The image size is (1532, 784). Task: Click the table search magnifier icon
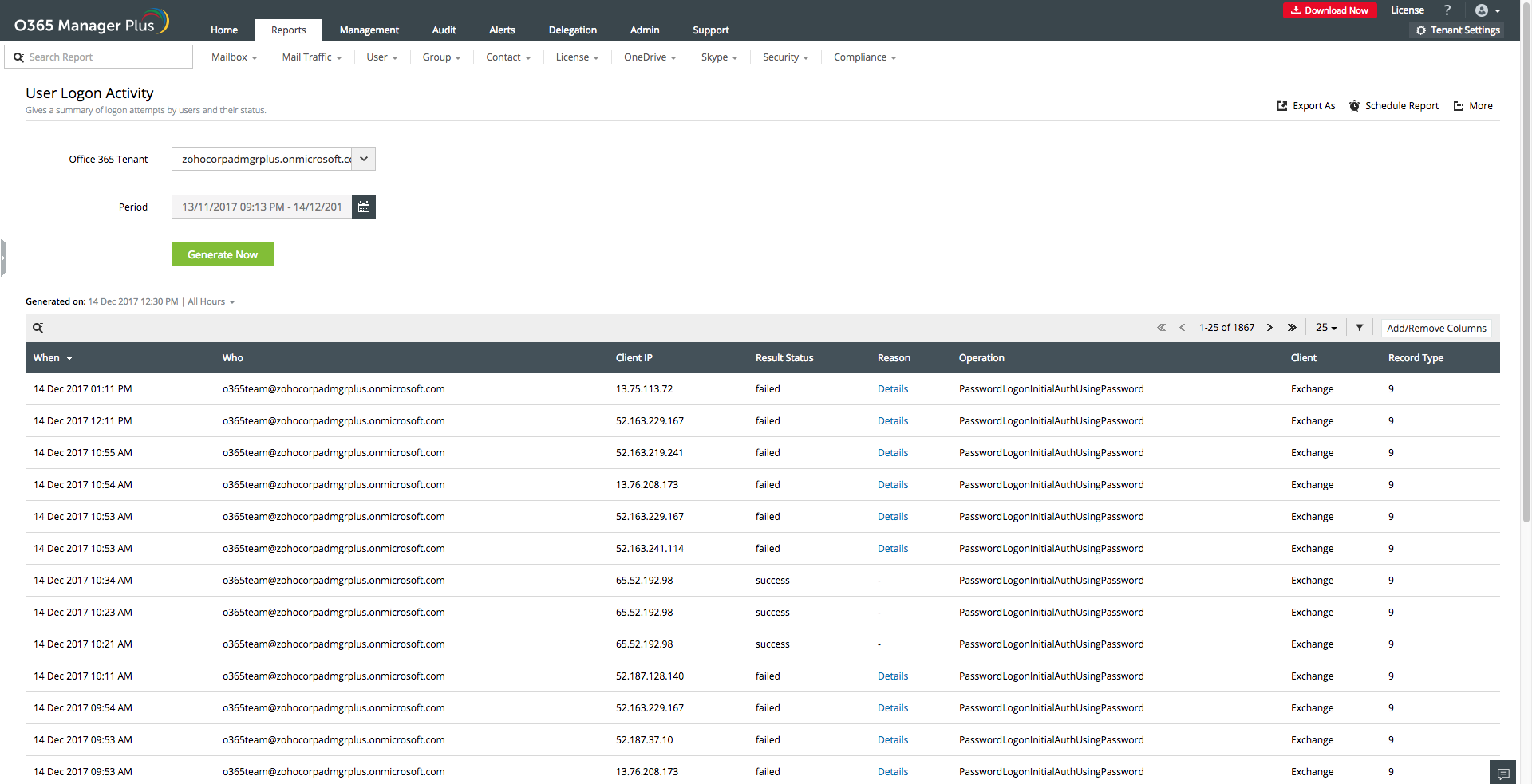(38, 328)
